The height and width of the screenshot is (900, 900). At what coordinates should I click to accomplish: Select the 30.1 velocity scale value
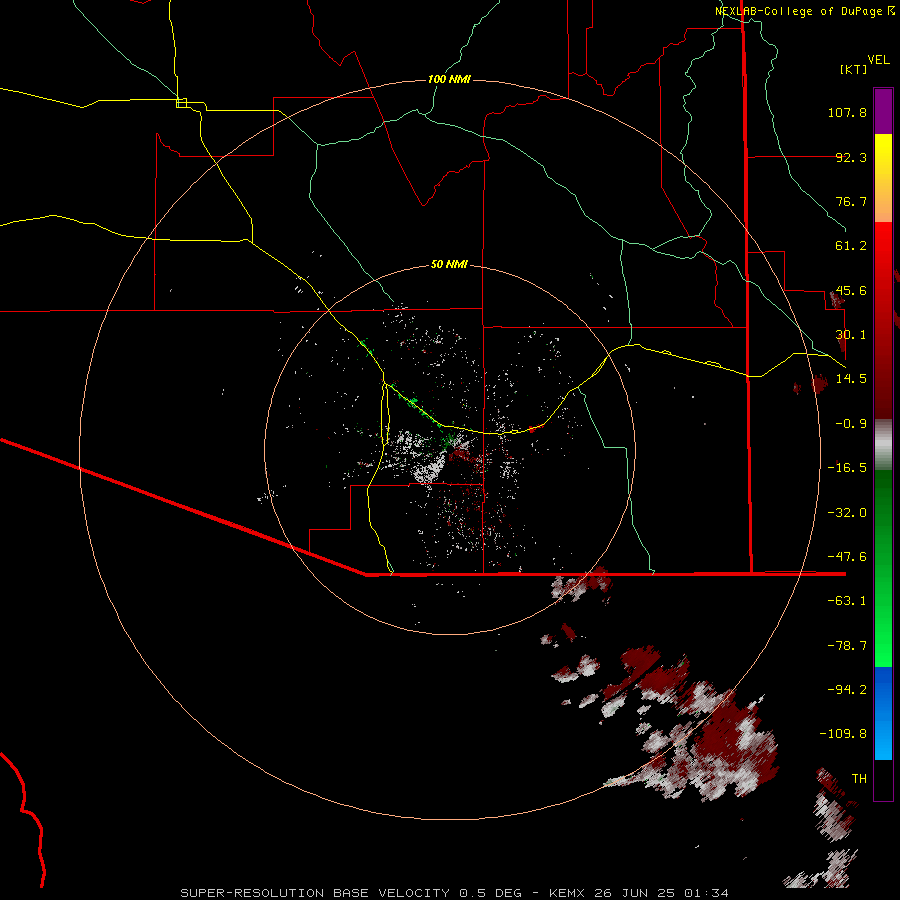851,335
